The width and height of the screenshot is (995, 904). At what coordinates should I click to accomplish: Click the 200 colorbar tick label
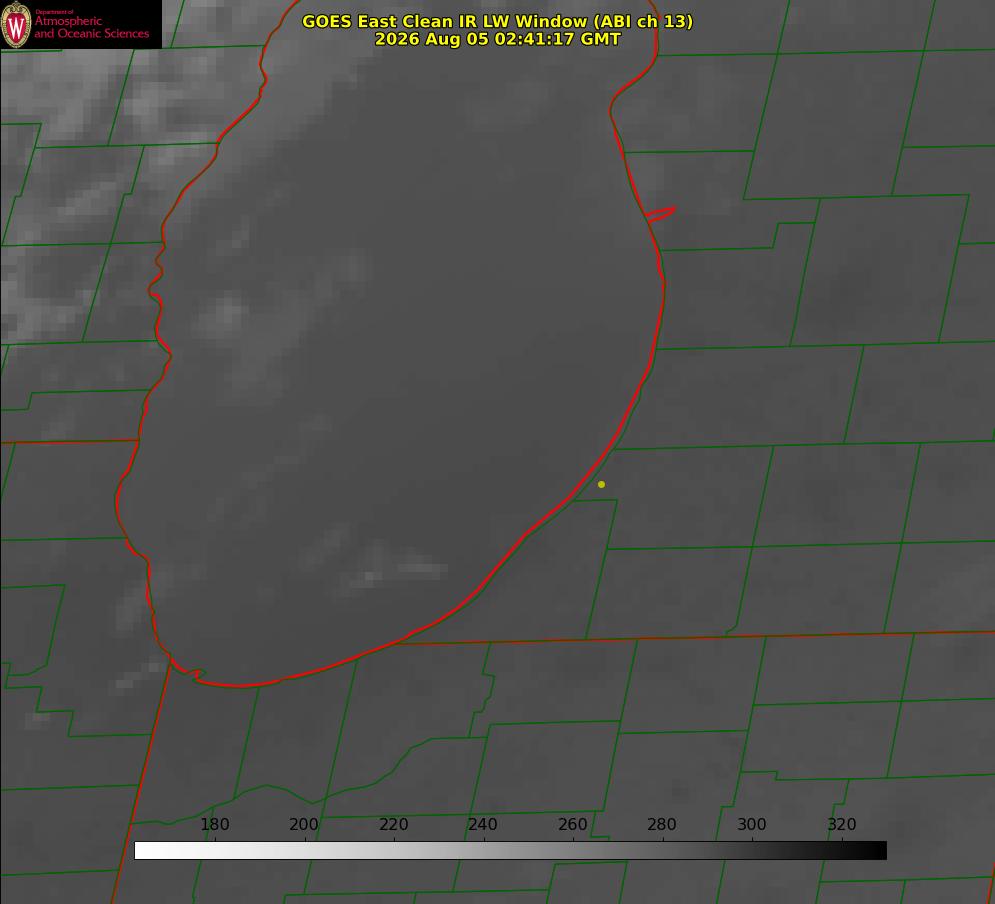(x=304, y=824)
